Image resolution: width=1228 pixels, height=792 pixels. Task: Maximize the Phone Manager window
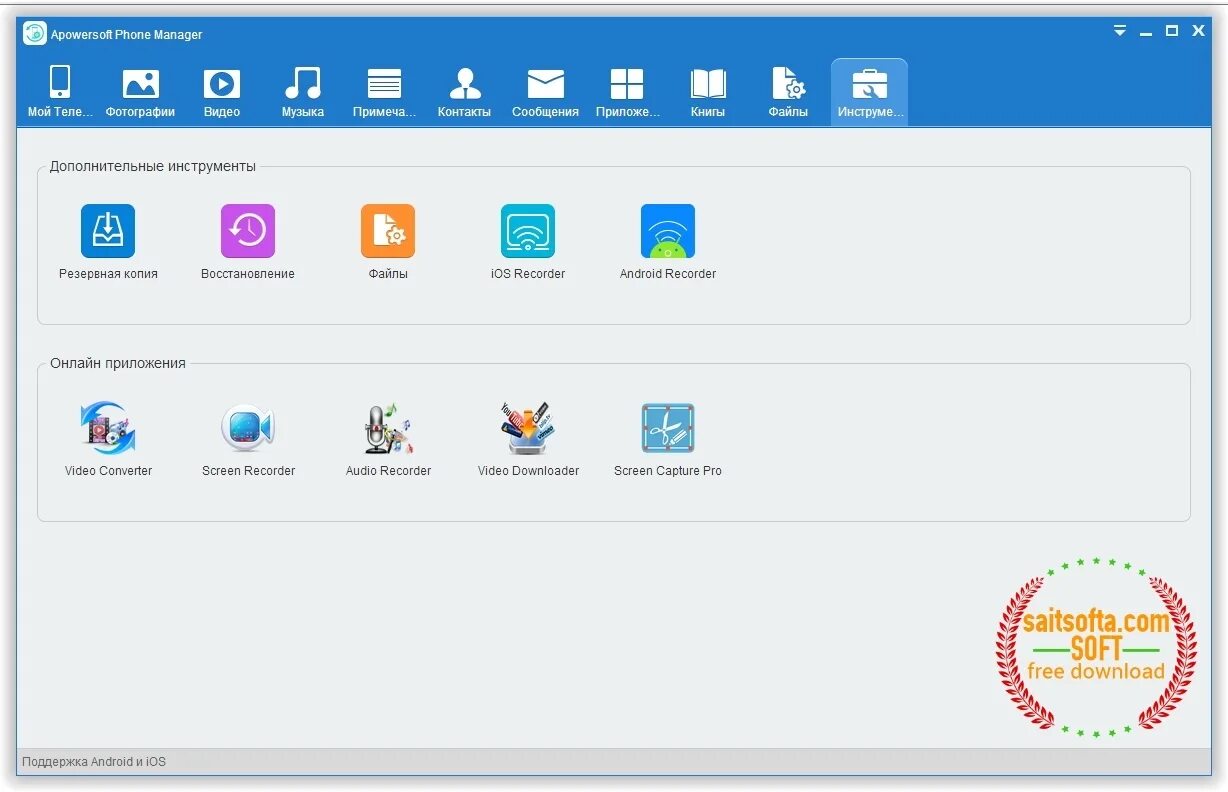pos(1172,31)
